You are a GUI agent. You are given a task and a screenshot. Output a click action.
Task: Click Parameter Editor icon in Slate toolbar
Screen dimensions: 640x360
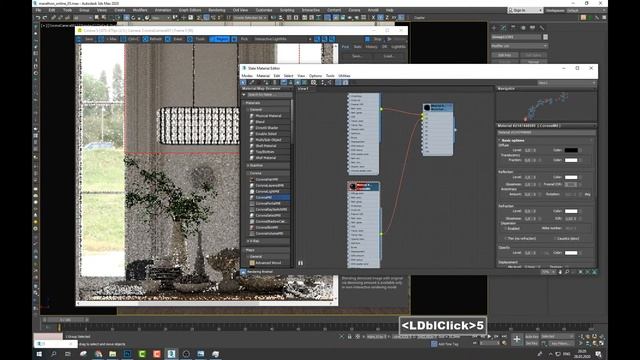tap(345, 82)
